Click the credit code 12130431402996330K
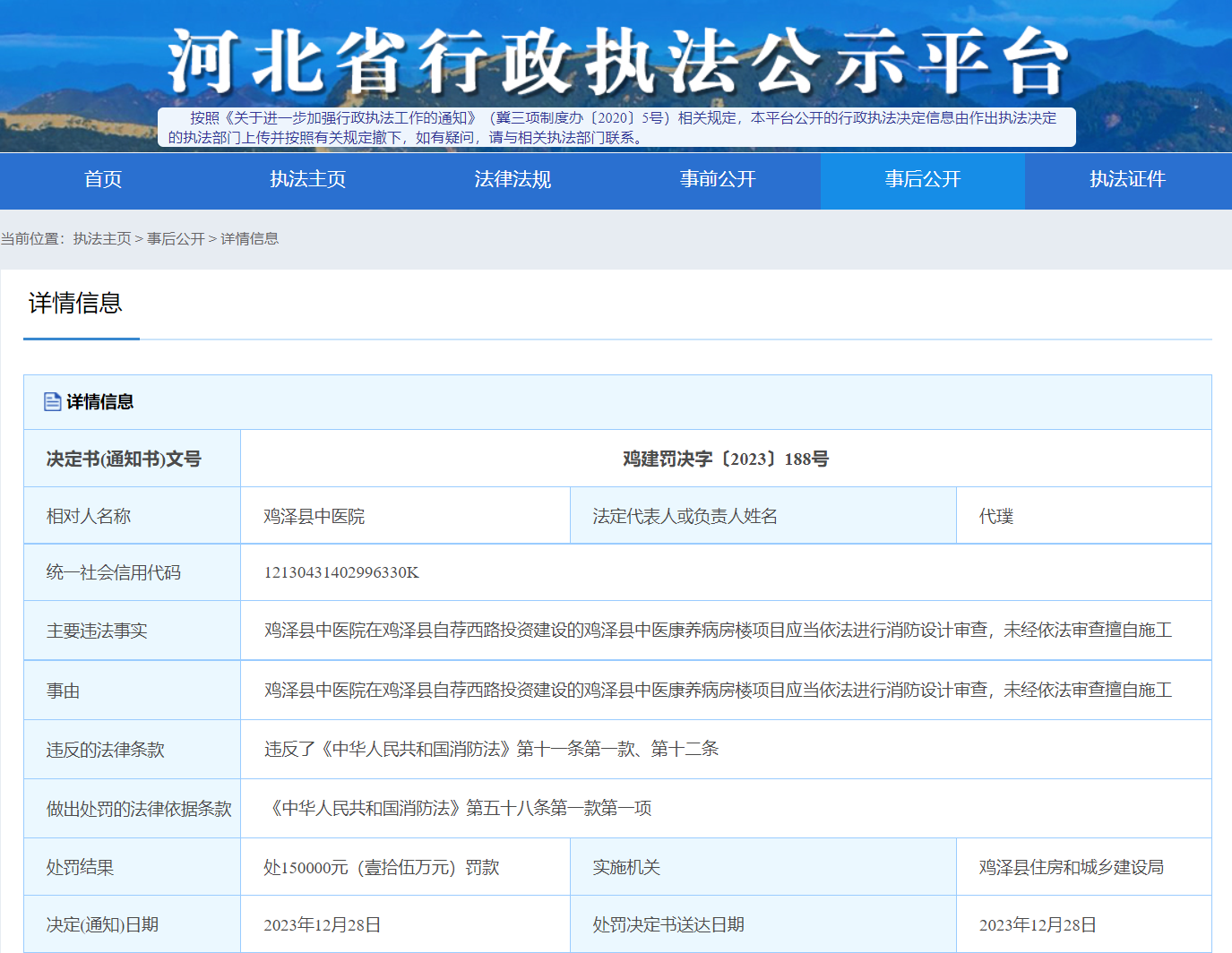The image size is (1232, 953). pyautogui.click(x=341, y=572)
